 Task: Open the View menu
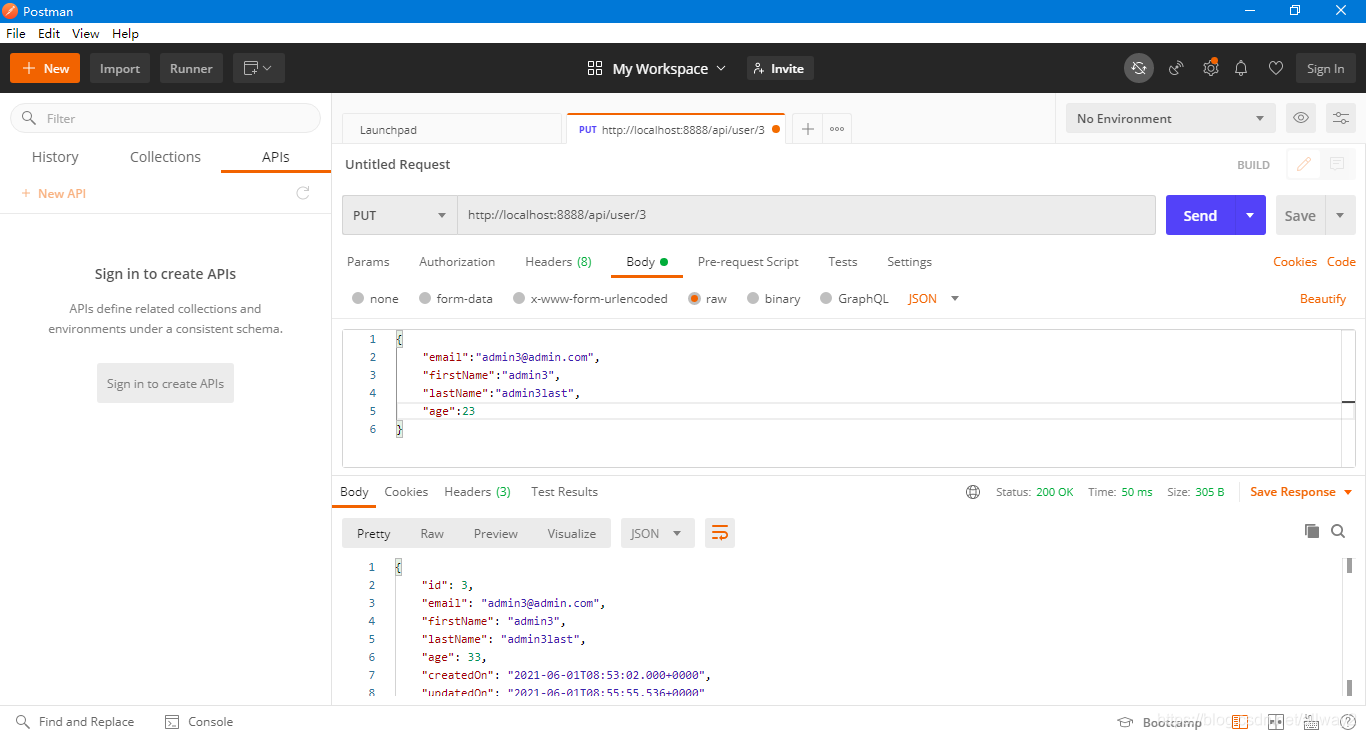pyautogui.click(x=86, y=33)
